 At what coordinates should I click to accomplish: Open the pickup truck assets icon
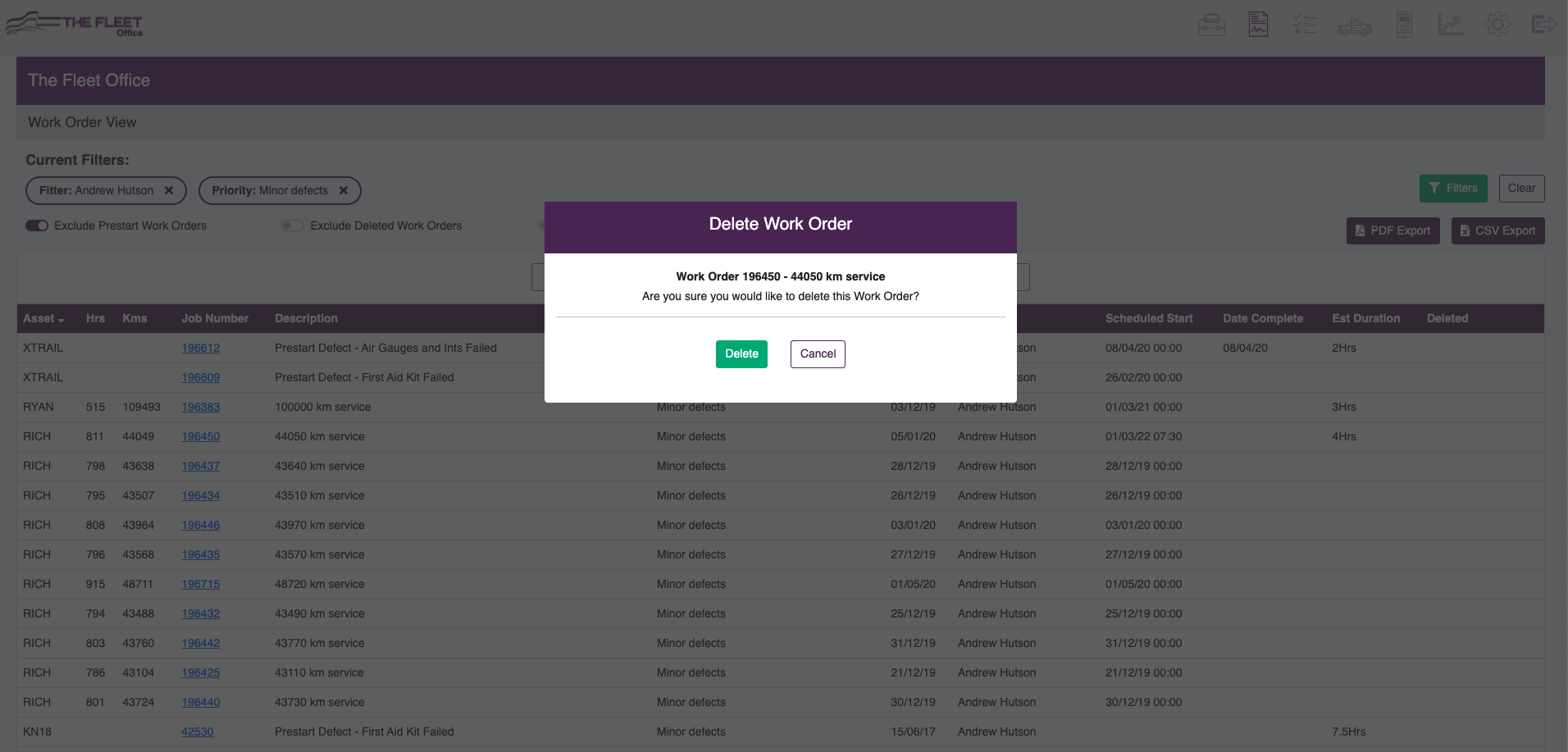(x=1355, y=26)
